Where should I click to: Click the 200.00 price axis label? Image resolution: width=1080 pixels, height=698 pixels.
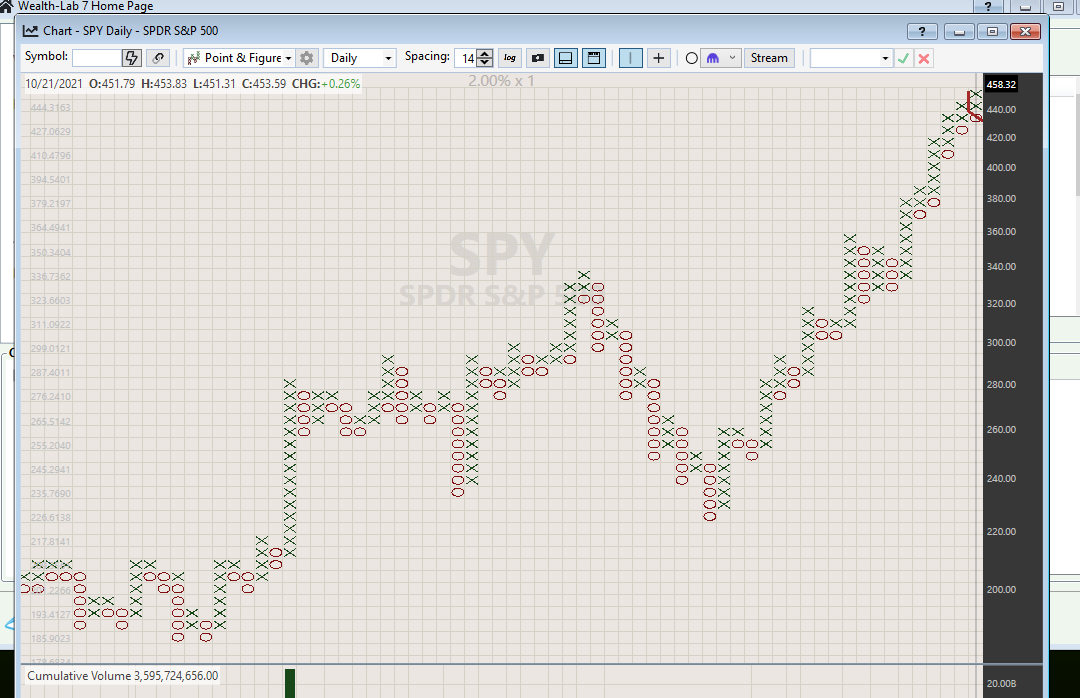[x=1001, y=590]
